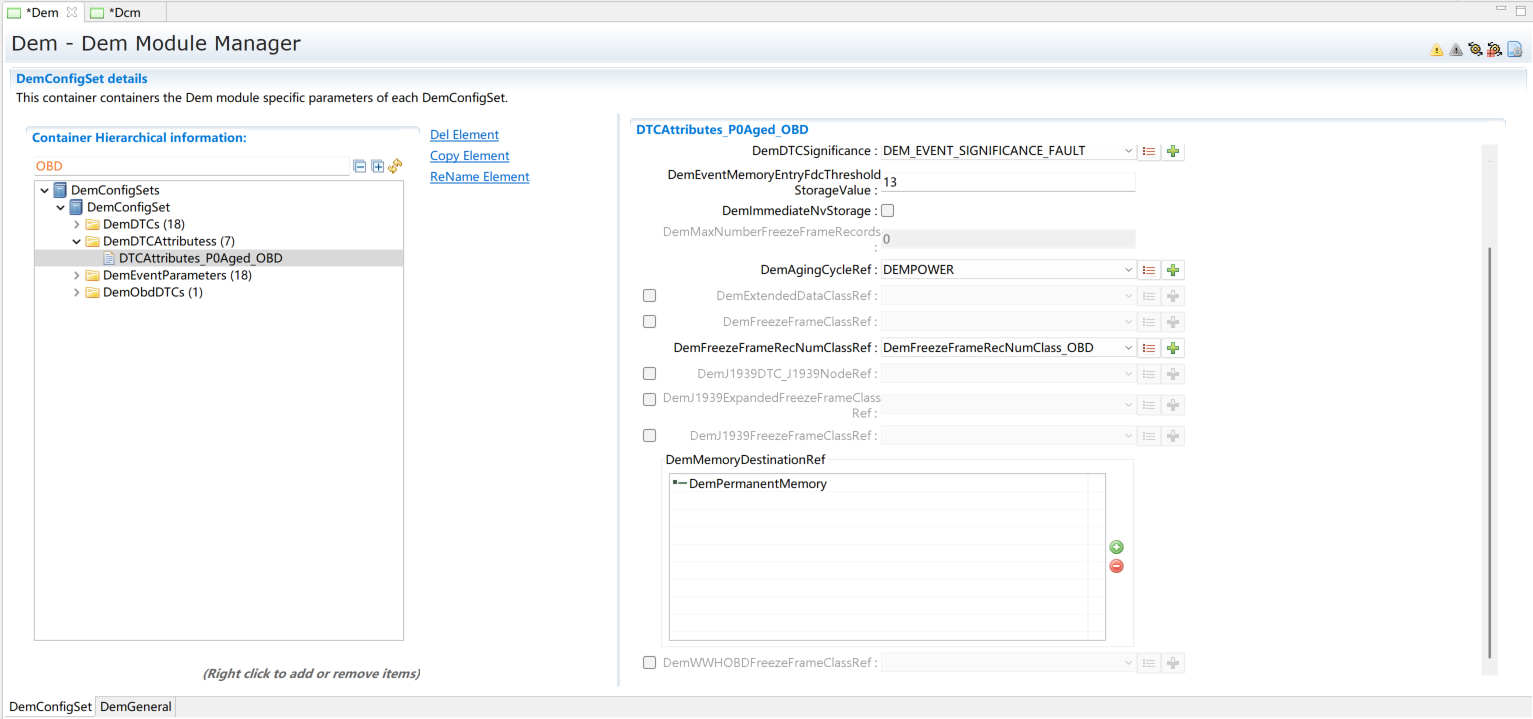Switch to the DemGeneral bottom tab
Screen dimensions: 1533x719
click(136, 707)
